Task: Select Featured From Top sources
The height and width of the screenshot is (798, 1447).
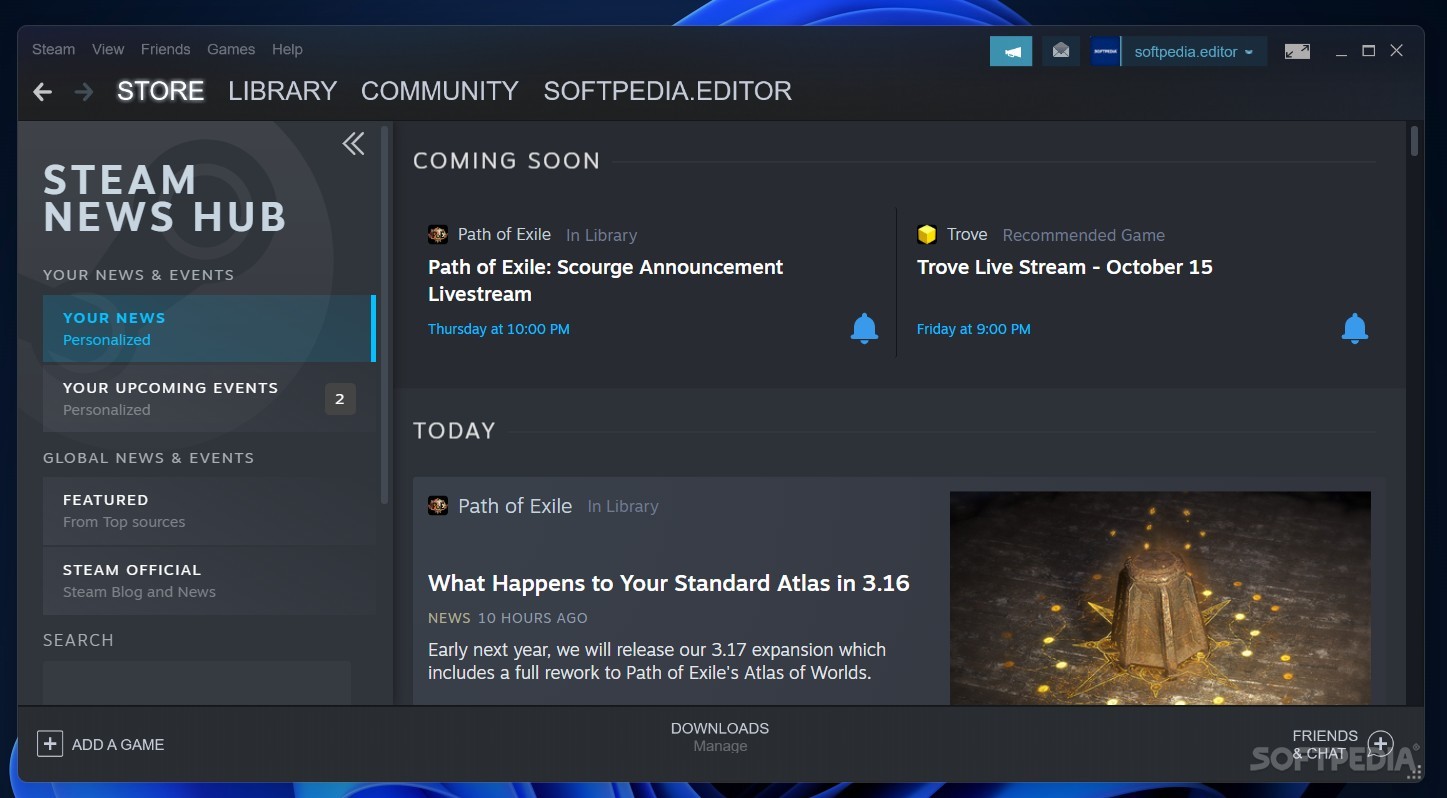Action: [x=209, y=510]
